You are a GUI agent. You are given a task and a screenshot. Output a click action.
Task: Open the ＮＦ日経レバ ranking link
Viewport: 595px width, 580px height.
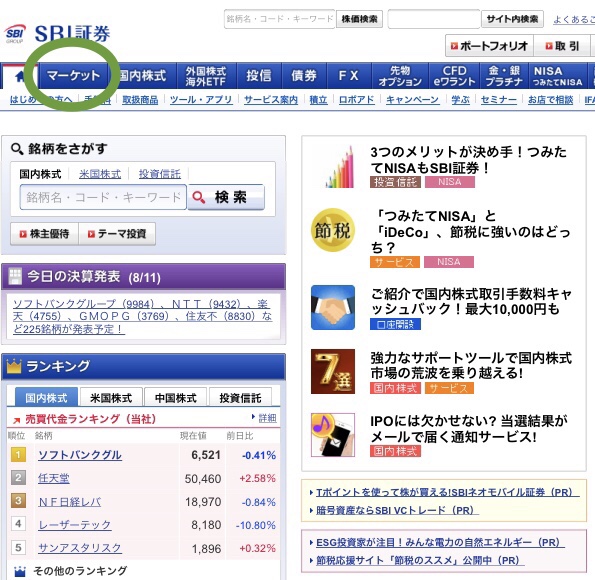click(x=70, y=502)
